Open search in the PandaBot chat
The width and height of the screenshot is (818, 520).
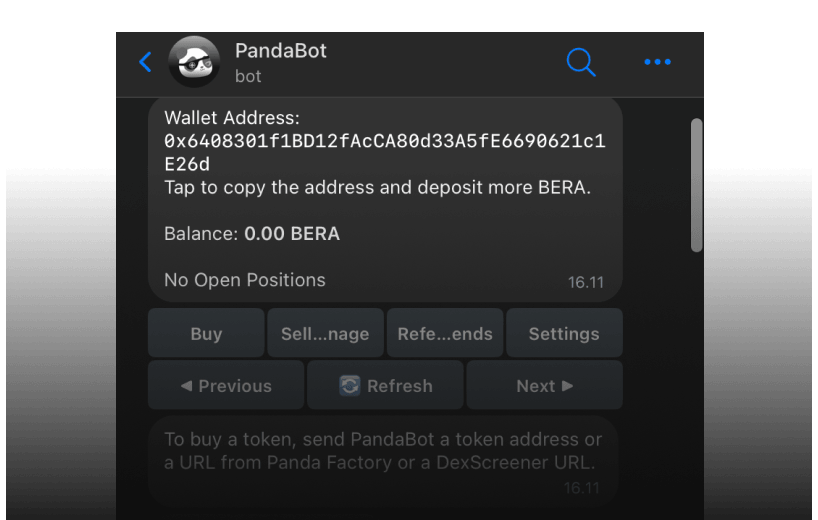pyautogui.click(x=580, y=62)
